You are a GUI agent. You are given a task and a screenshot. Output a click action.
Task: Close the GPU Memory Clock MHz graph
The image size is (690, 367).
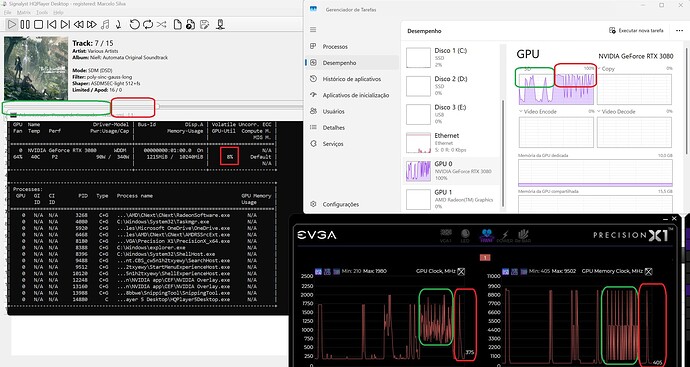(649, 272)
